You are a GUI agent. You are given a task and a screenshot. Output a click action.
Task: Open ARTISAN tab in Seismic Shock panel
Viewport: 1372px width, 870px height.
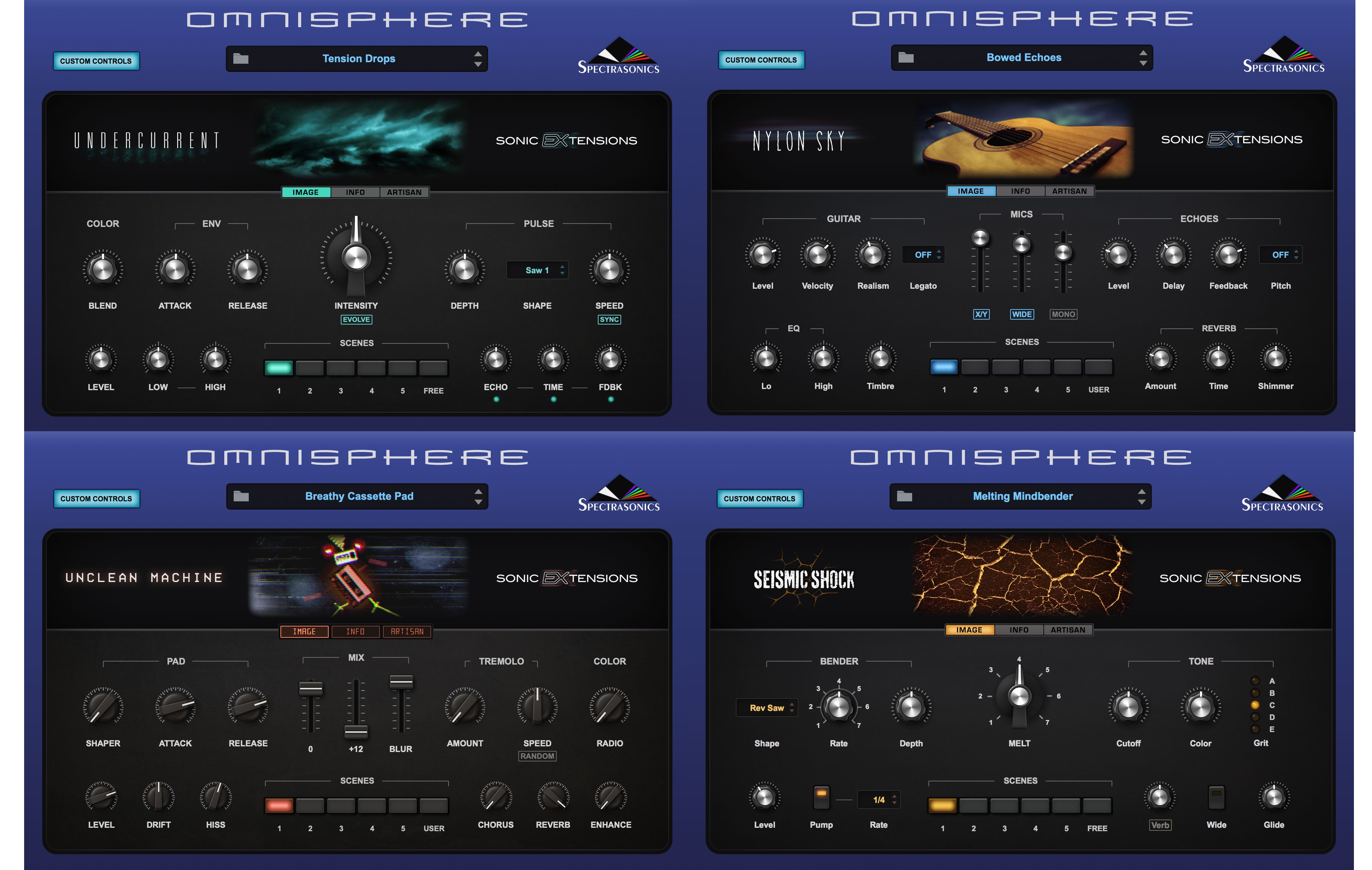click(1068, 630)
